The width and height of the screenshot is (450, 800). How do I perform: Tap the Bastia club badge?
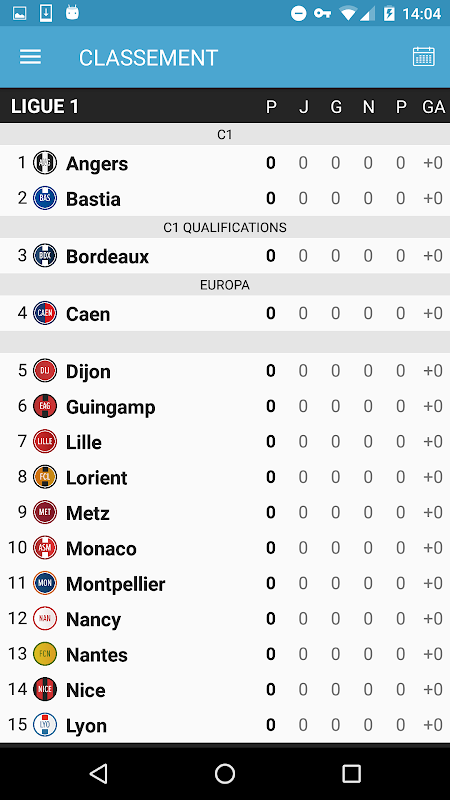coord(45,198)
